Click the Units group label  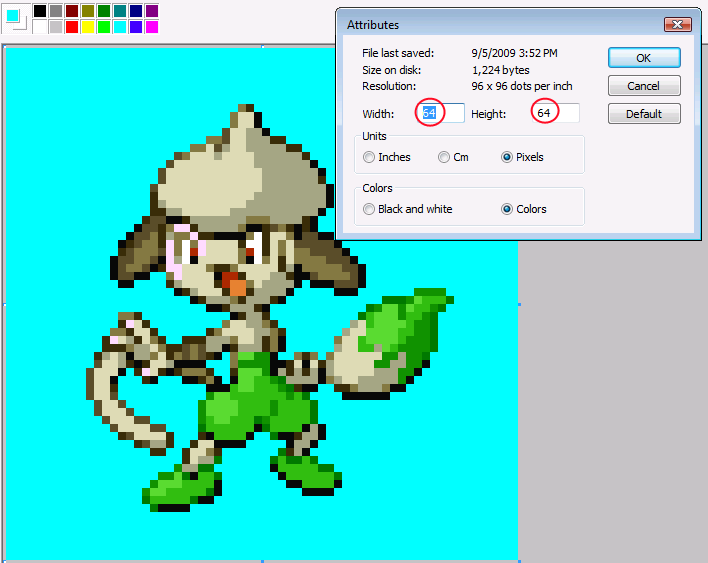(x=374, y=136)
